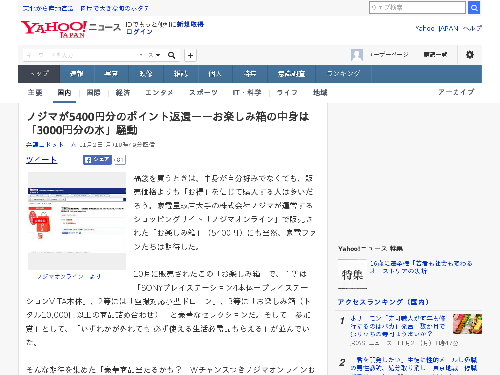This screenshot has height=375, width=500.
Task: Open the Yahoo! JAPAN link at top right
Action: click(437, 28)
